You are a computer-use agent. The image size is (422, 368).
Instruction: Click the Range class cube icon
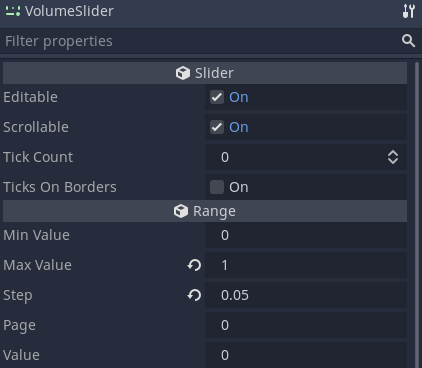click(181, 211)
